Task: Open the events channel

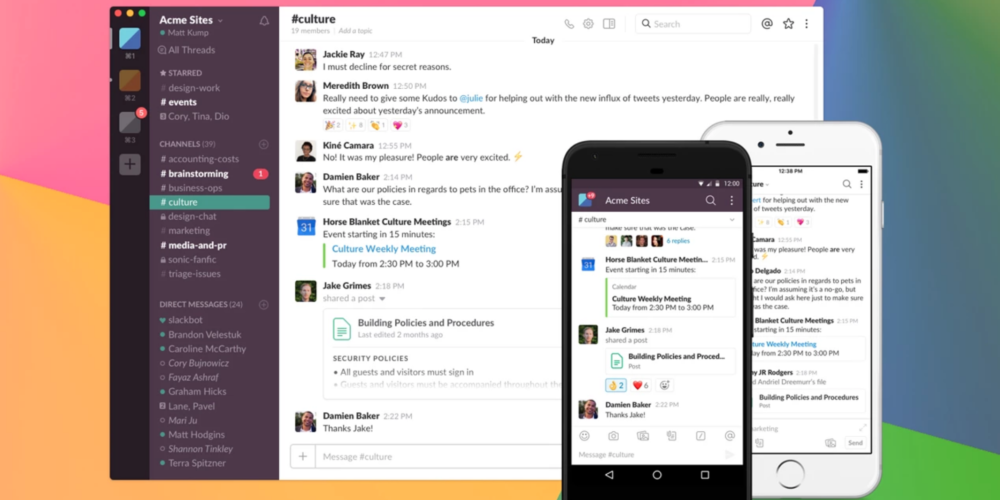Action: (179, 102)
